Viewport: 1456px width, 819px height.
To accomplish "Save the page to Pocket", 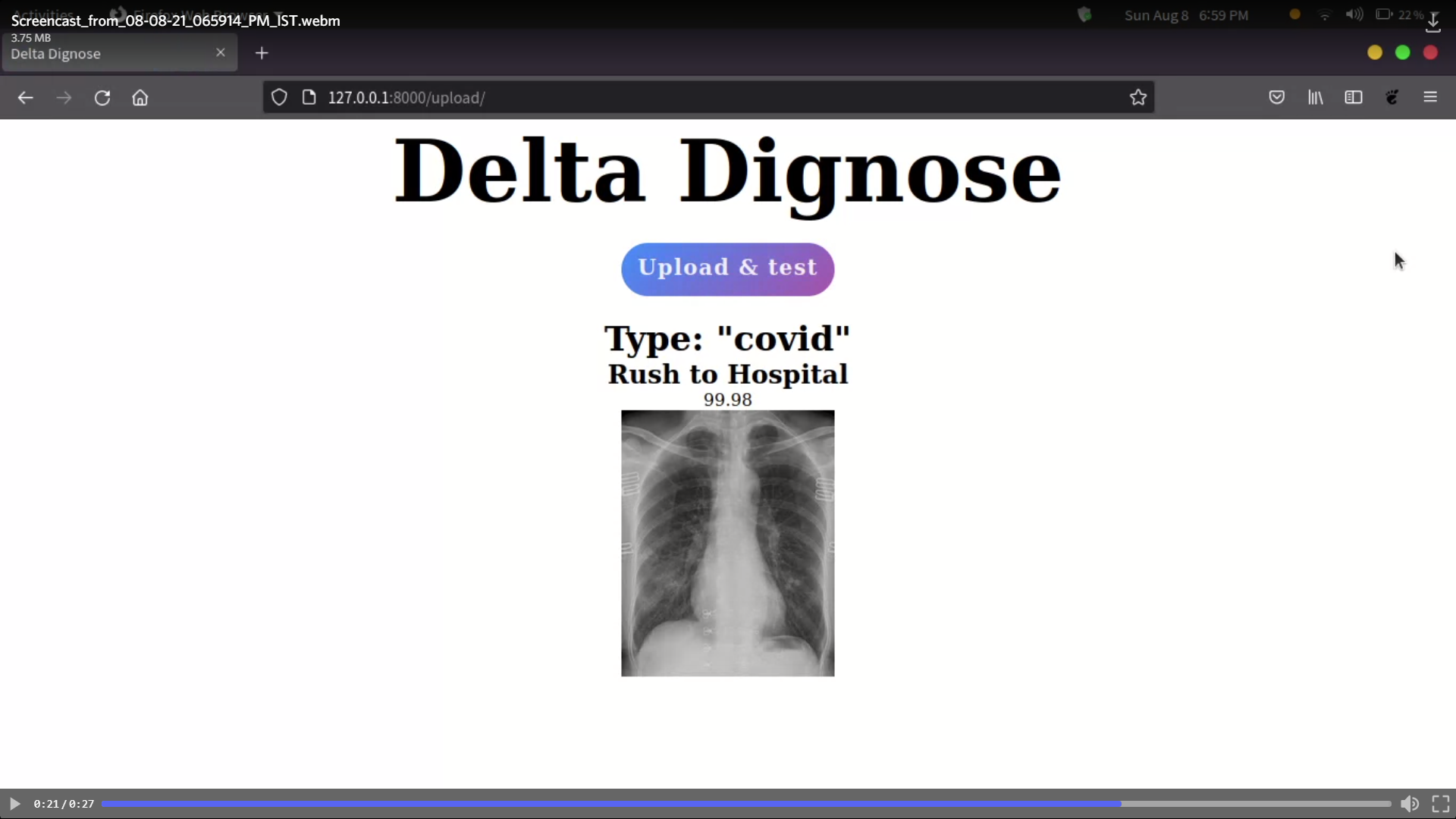I will 1277,97.
